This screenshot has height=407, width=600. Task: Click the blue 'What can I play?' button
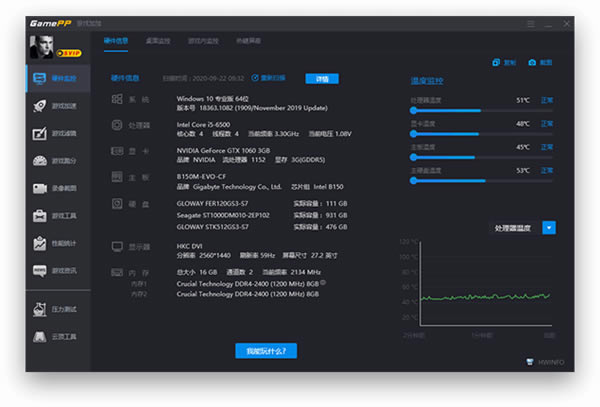pos(266,351)
